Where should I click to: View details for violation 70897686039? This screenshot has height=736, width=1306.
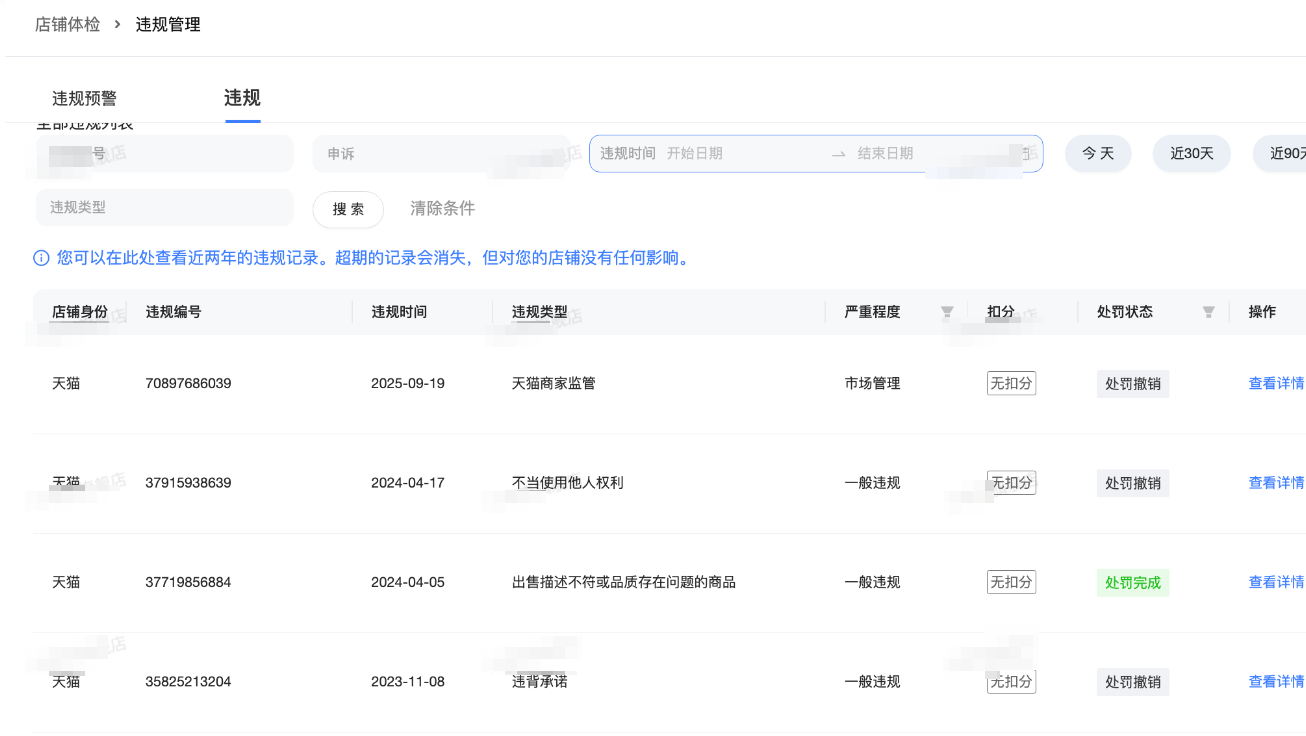pos(1275,383)
